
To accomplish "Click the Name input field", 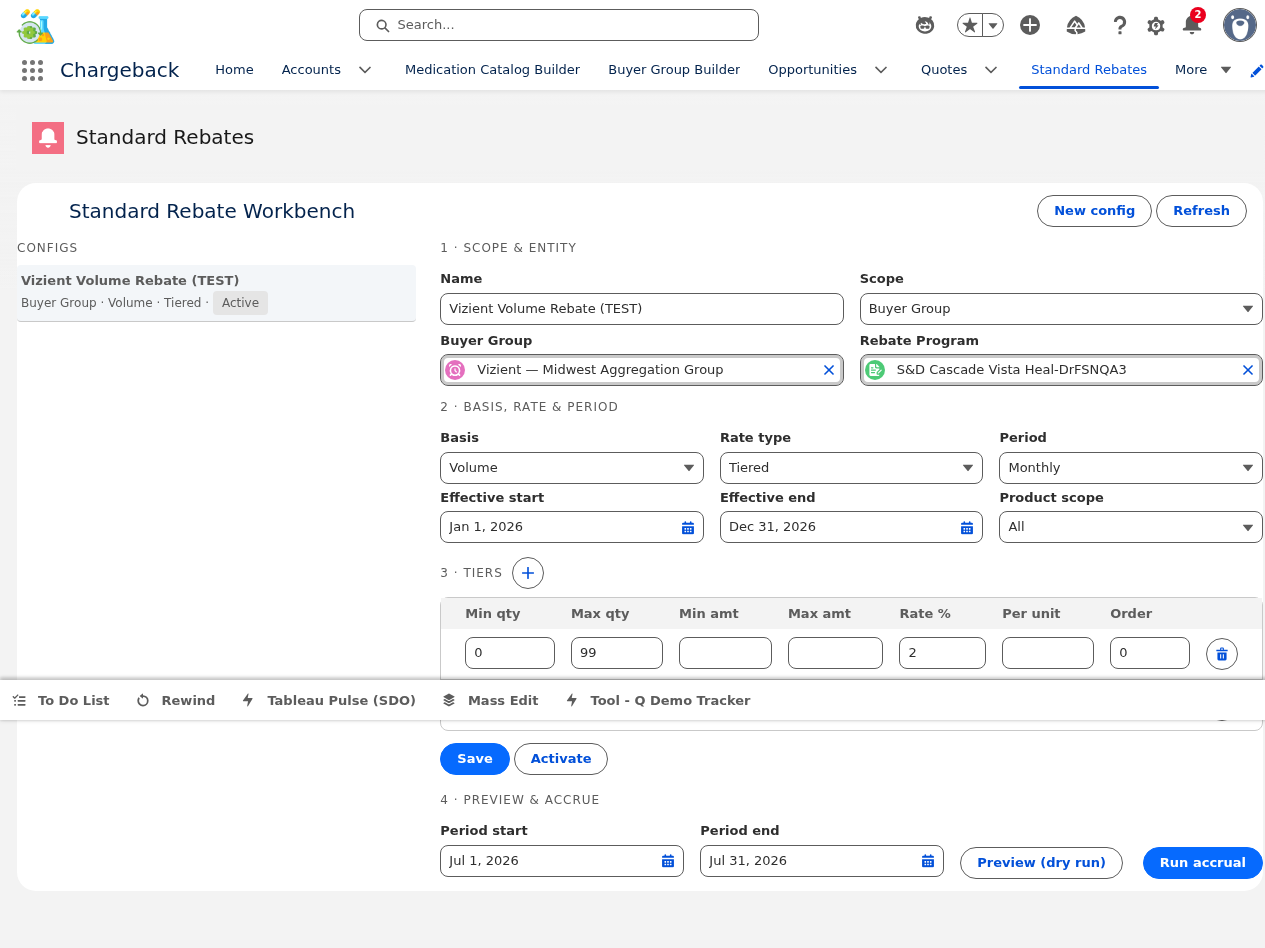I will (642, 309).
